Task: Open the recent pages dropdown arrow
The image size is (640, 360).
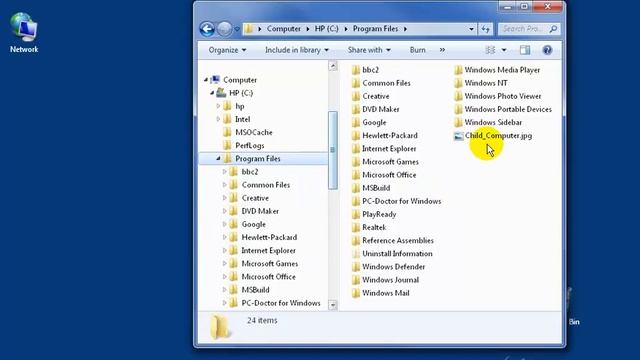Action: (237, 29)
